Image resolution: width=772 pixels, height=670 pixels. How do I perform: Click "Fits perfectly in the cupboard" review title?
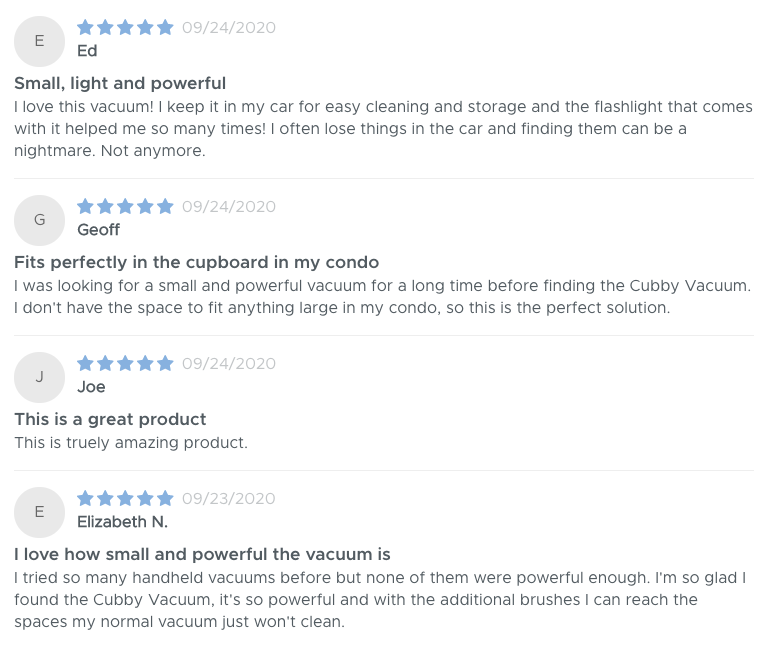(196, 262)
